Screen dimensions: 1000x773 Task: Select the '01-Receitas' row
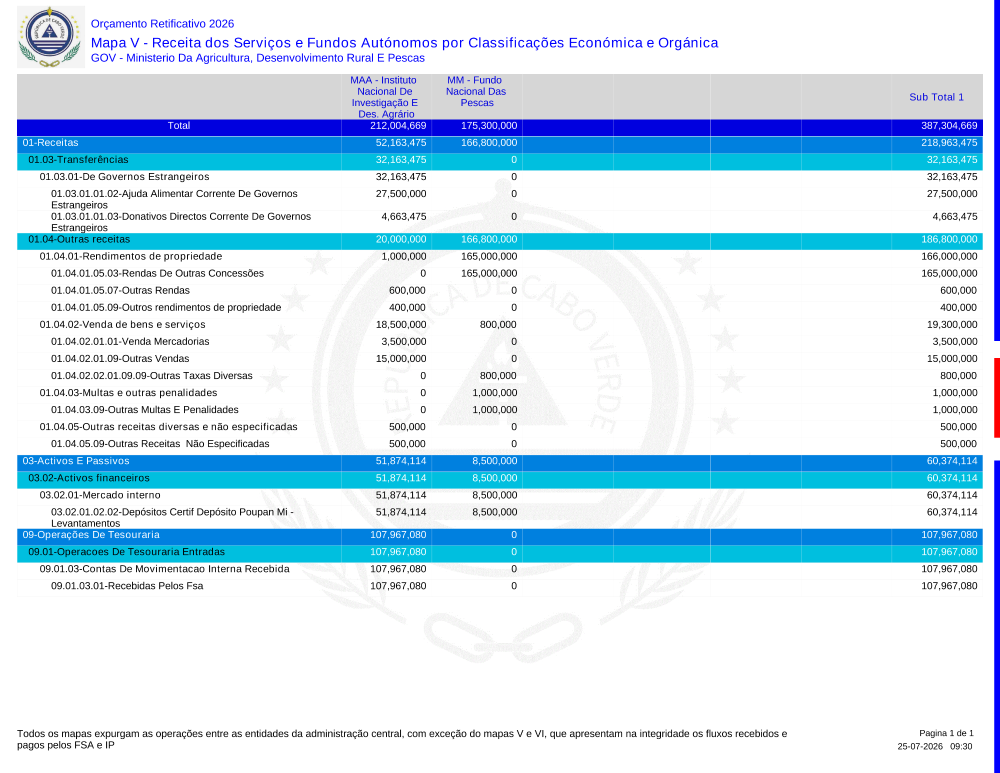tap(499, 143)
